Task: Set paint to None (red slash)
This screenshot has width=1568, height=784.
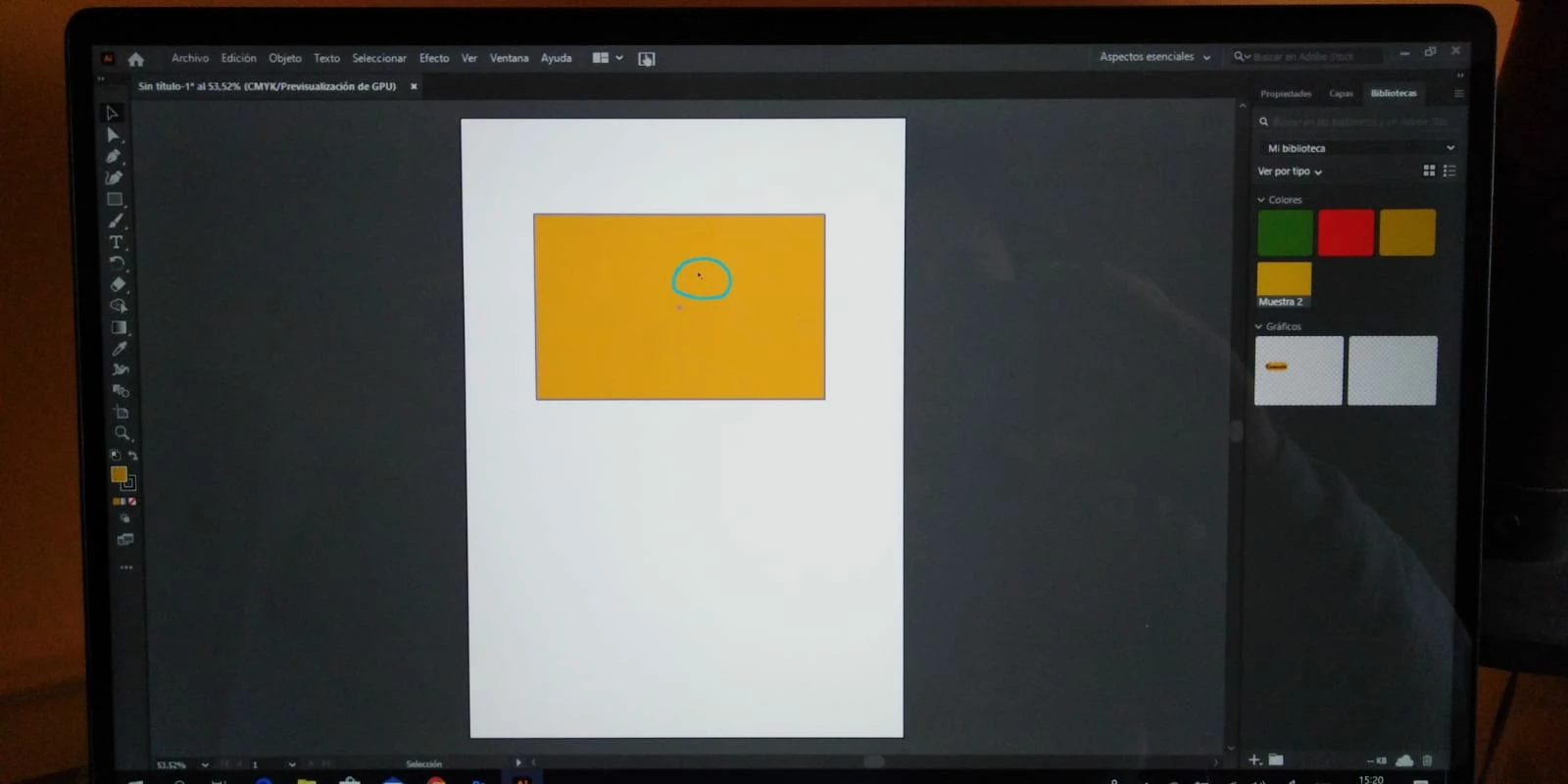Action: coord(132,502)
